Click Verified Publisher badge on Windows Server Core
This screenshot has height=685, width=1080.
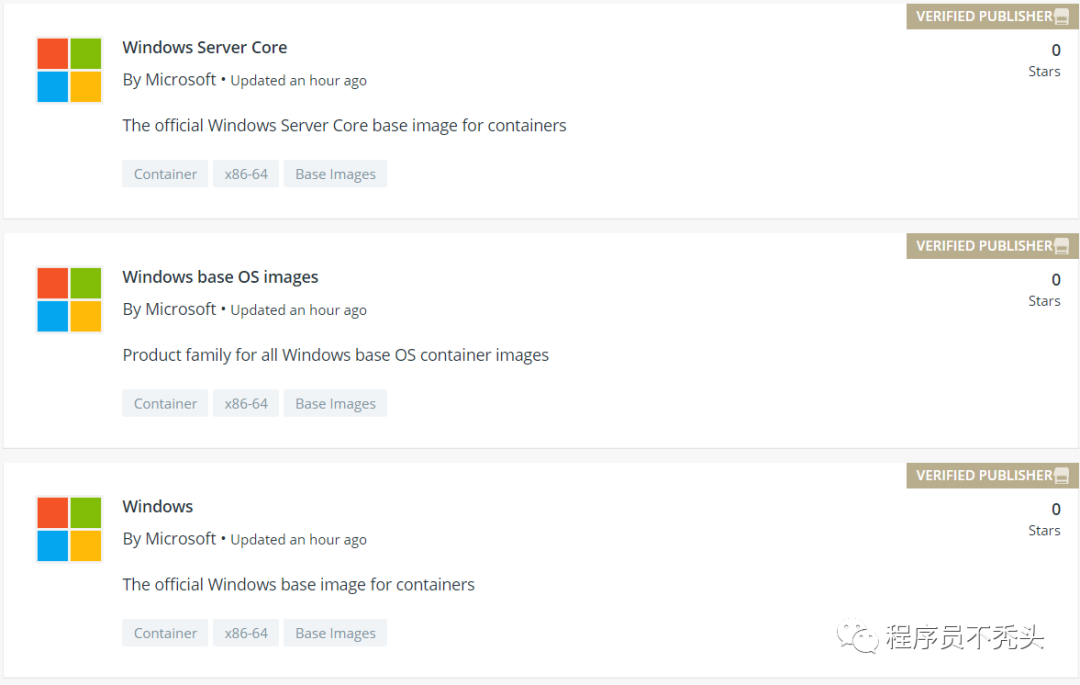tap(992, 16)
